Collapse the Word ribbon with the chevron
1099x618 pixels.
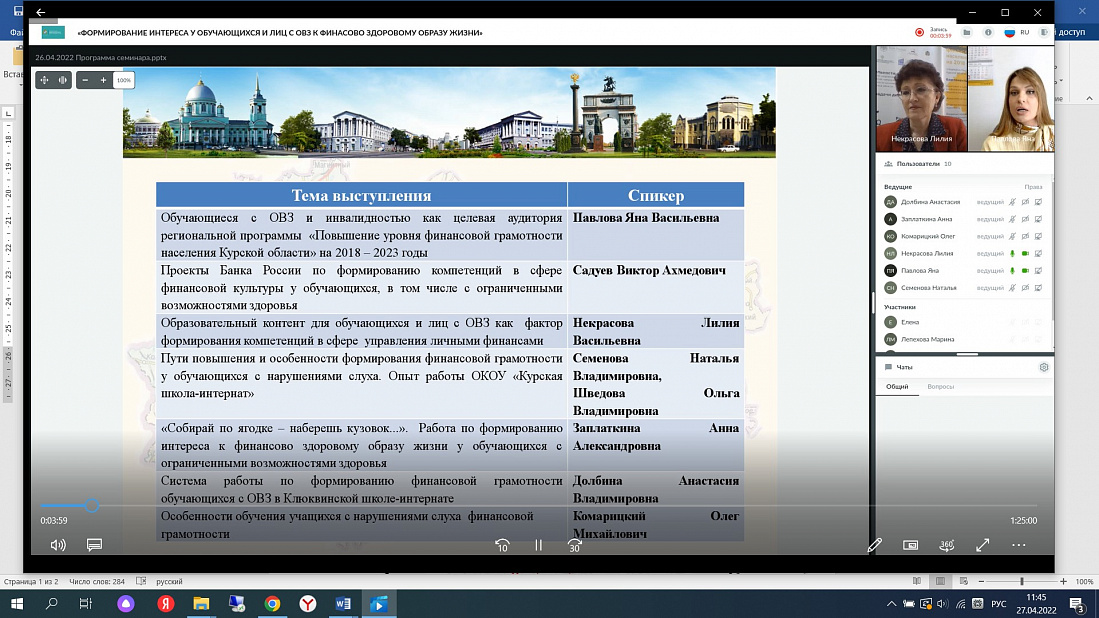[x=1089, y=99]
